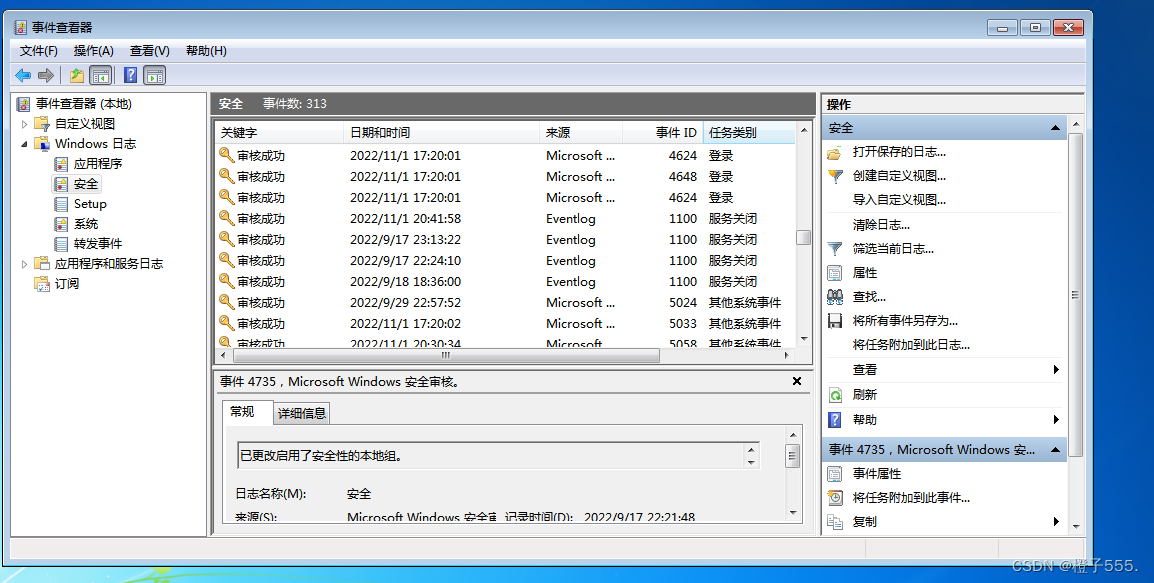The height and width of the screenshot is (583, 1154).
Task: Click the 复制 copy icon
Action: [x=835, y=522]
